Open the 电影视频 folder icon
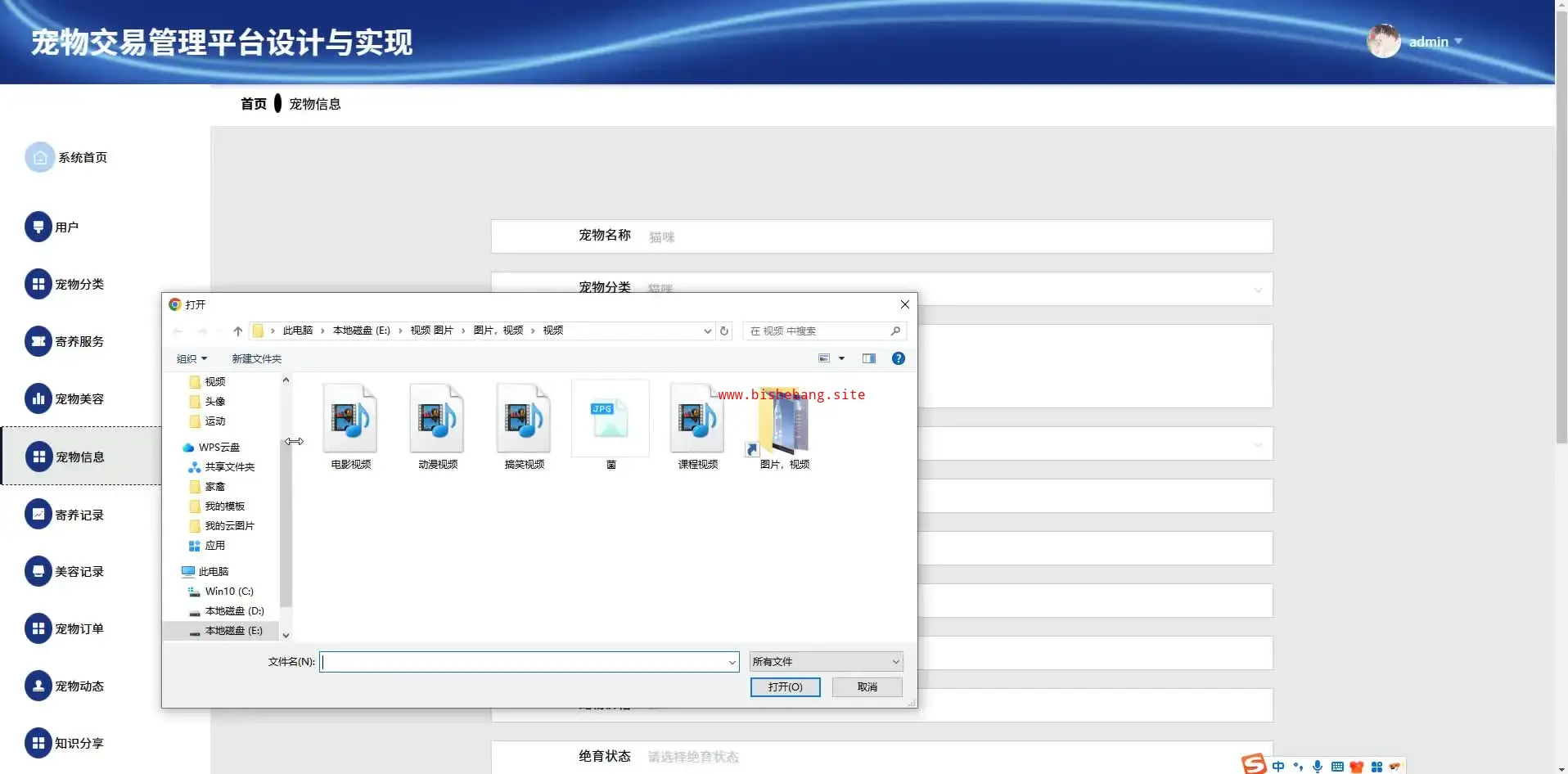1568x774 pixels. pyautogui.click(x=350, y=419)
